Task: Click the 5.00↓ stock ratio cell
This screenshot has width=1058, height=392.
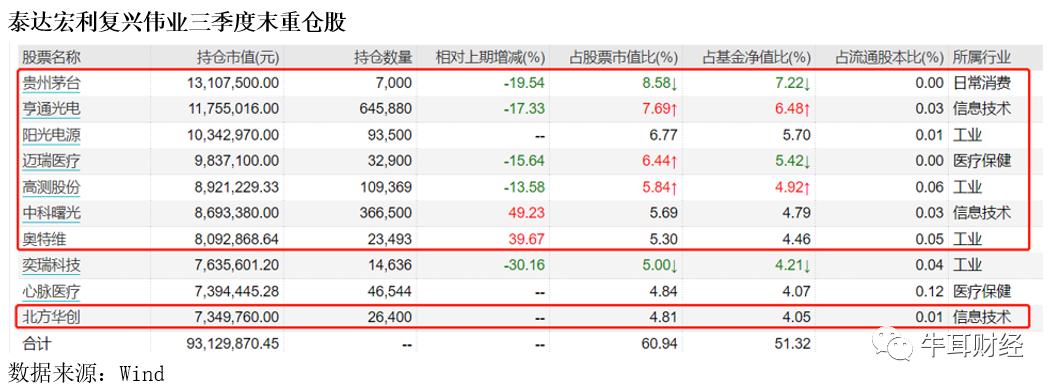Action: 660,265
